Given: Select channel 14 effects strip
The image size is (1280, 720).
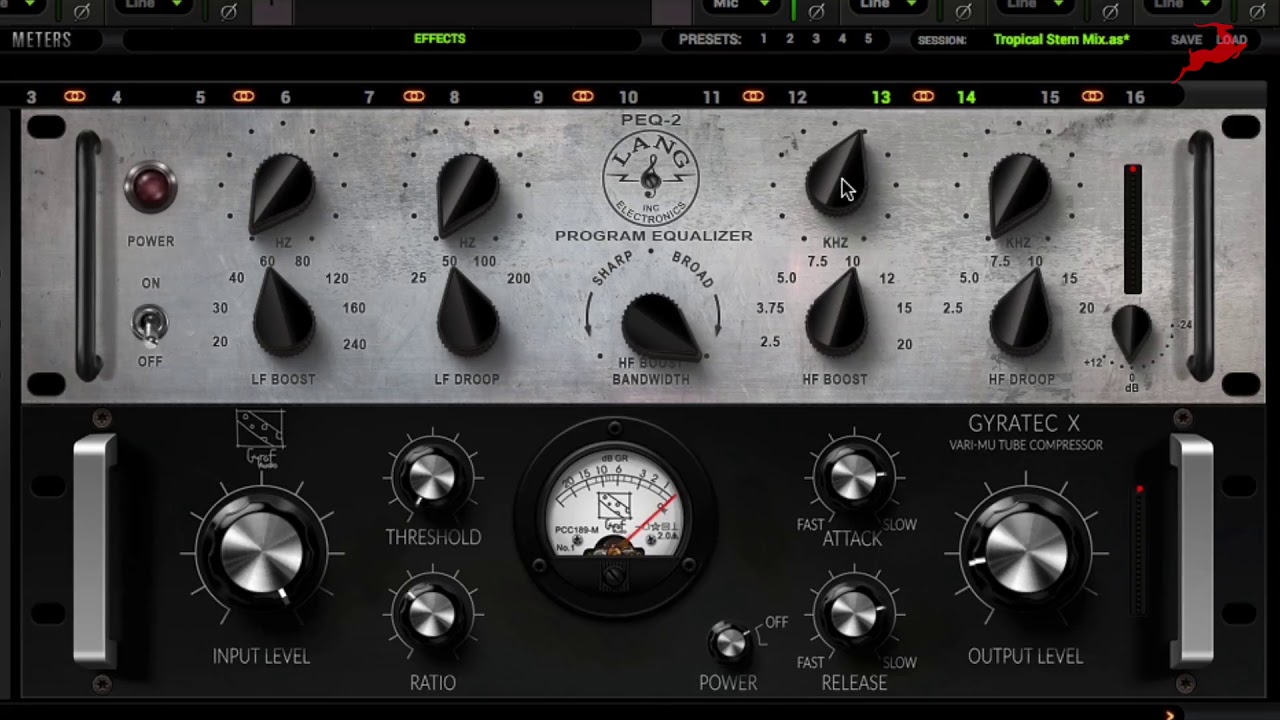Looking at the screenshot, I should coord(966,98).
